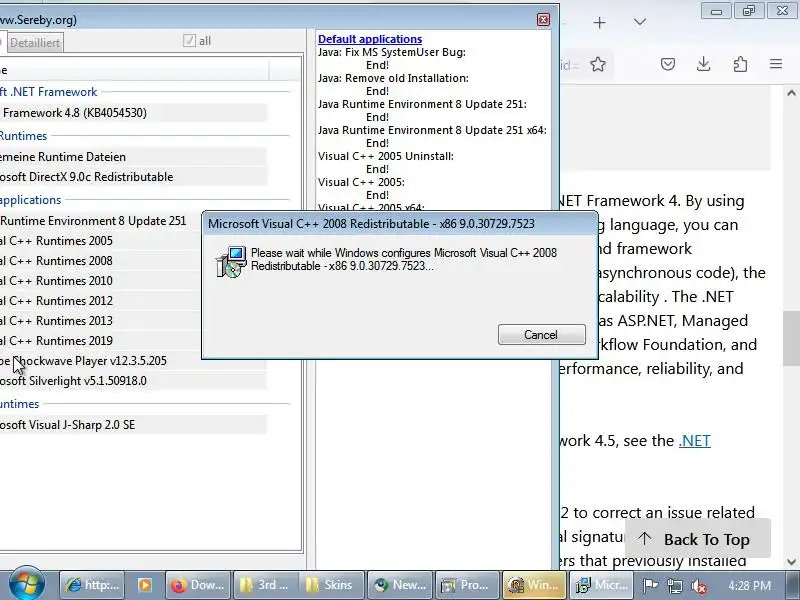Image resolution: width=800 pixels, height=600 pixels.
Task: Click 'Visual C++ 2005 Uninstall' log line
Action: pyautogui.click(x=386, y=156)
